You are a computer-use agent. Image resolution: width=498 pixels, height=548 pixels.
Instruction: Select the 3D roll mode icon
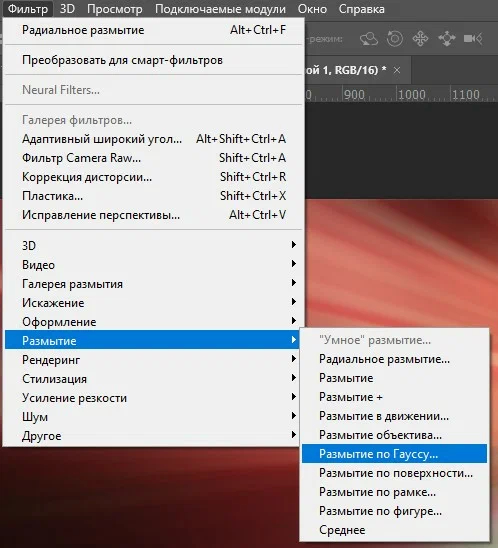coord(395,38)
